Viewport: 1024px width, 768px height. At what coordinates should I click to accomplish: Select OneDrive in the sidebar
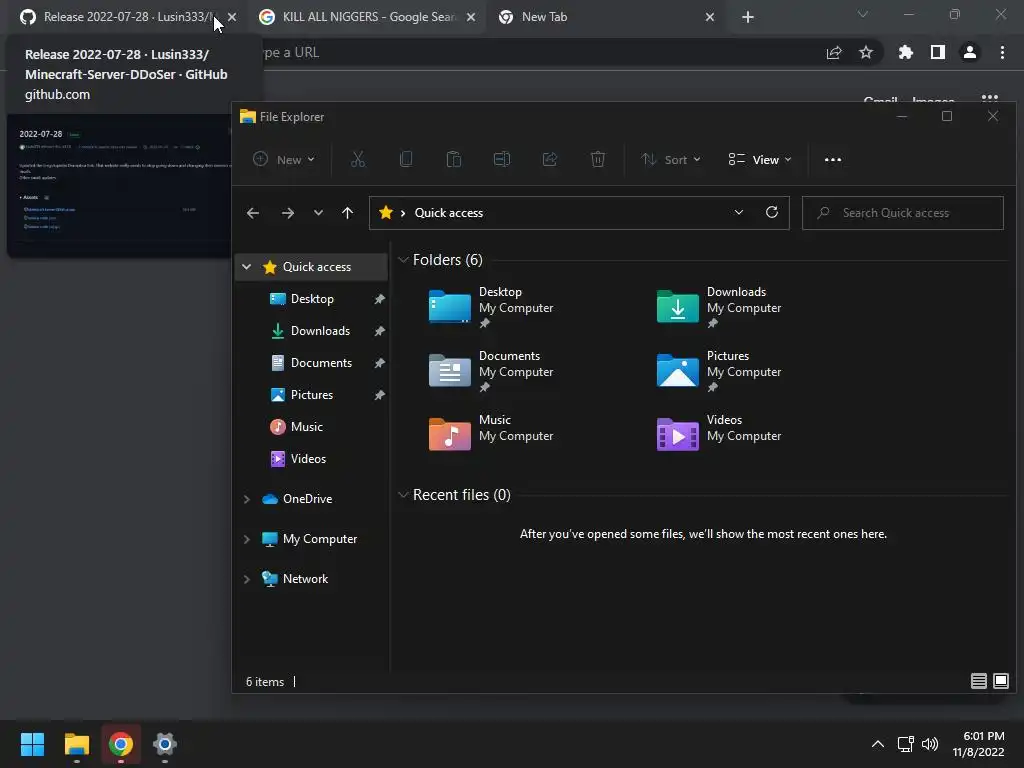point(307,499)
